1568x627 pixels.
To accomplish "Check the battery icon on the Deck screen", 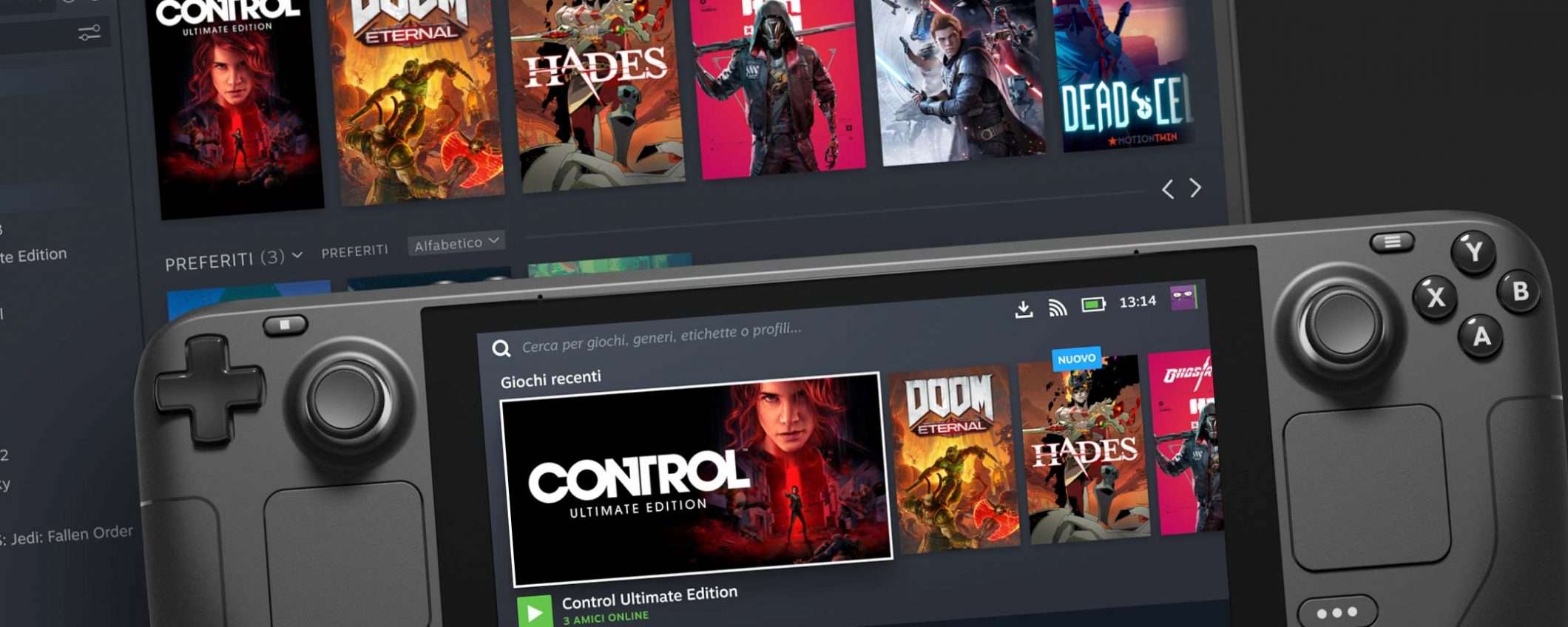I will coord(1093,304).
